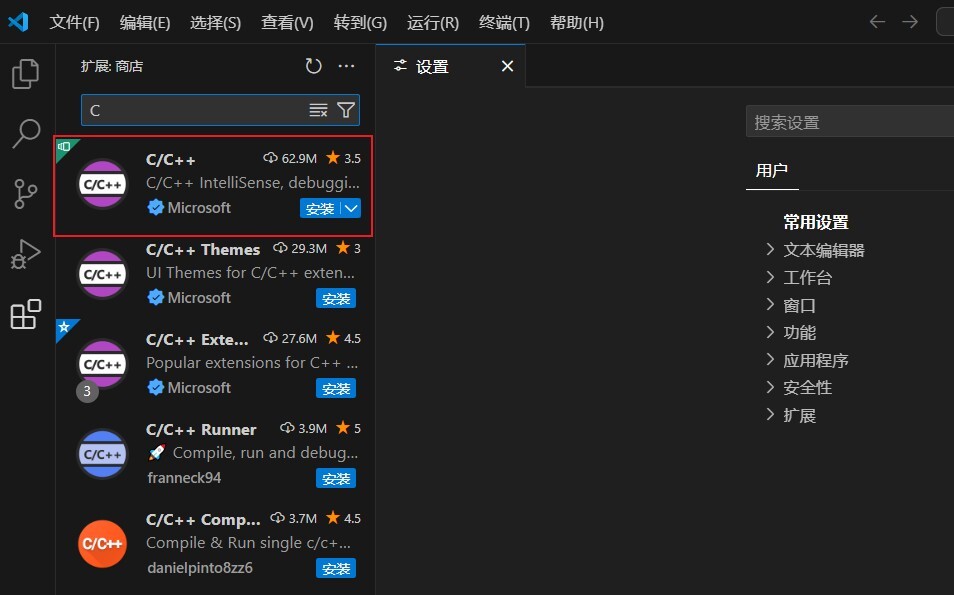Open the extension search filter menu
Viewport: 954px width, 595px height.
346,110
